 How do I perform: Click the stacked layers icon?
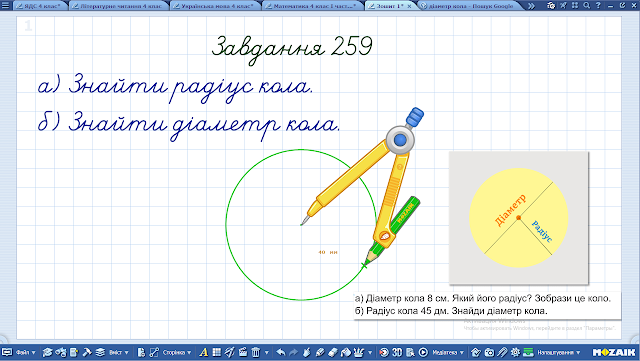[x=100, y=352]
